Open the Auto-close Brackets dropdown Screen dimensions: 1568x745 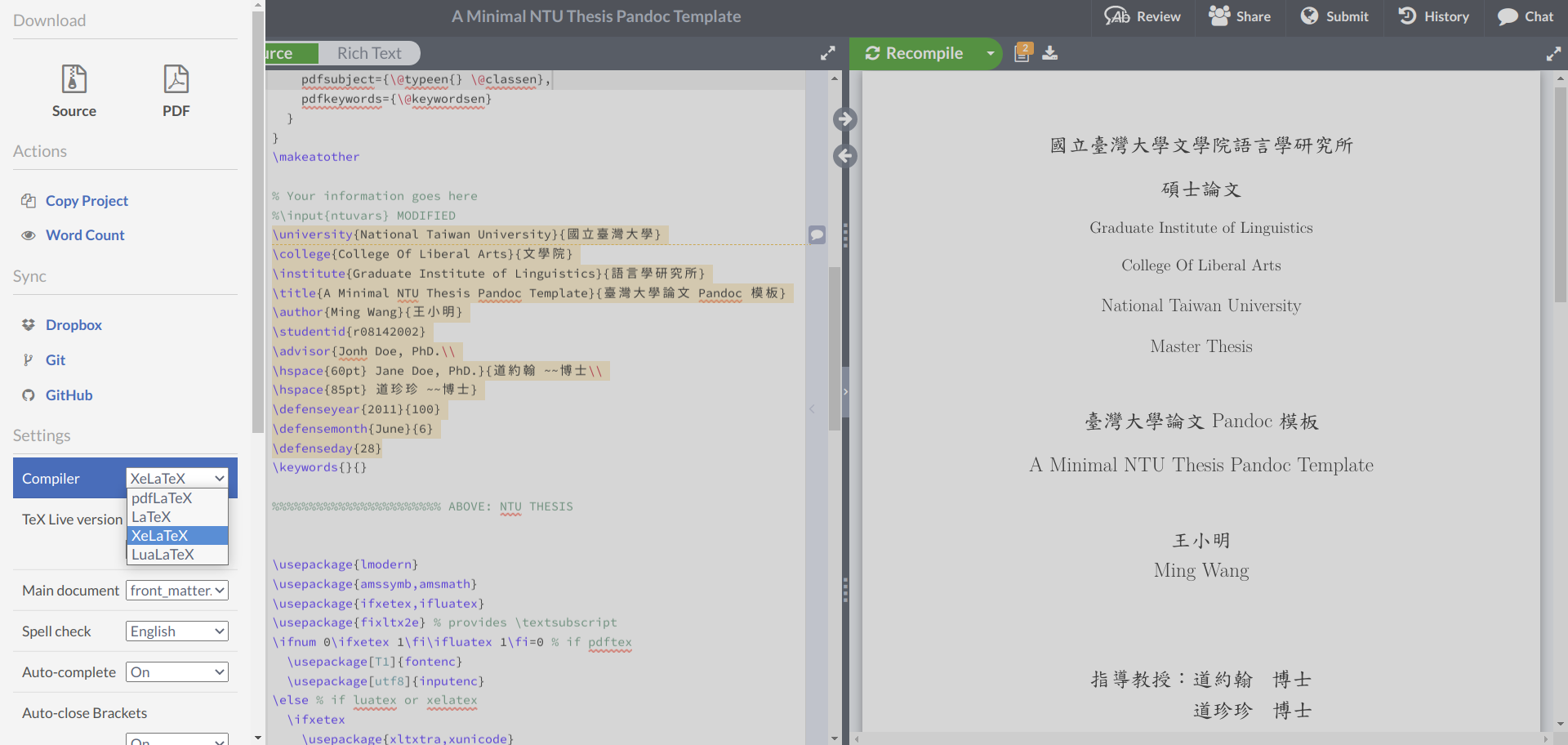(177, 740)
